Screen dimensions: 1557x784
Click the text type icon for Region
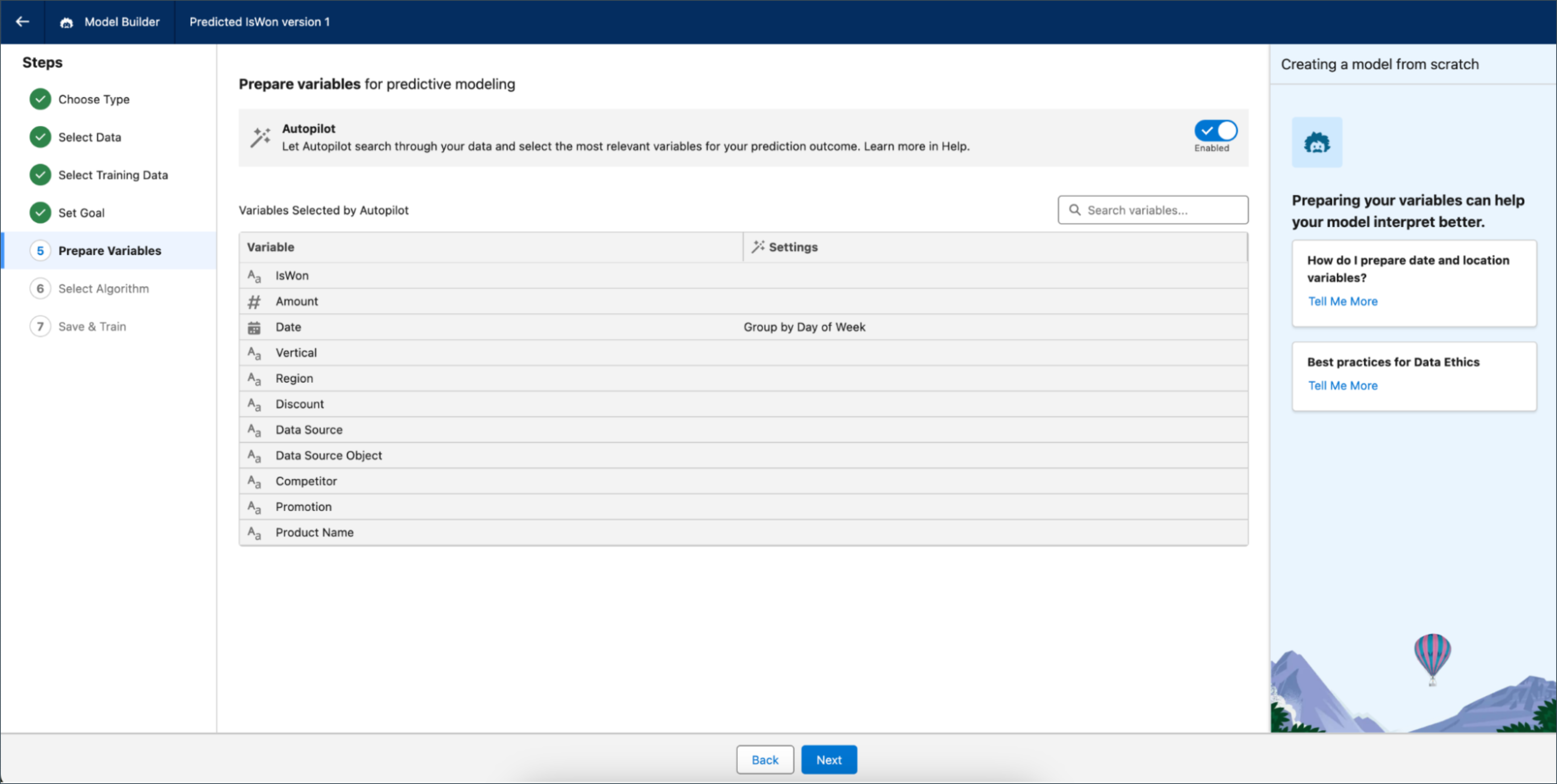[x=254, y=379]
